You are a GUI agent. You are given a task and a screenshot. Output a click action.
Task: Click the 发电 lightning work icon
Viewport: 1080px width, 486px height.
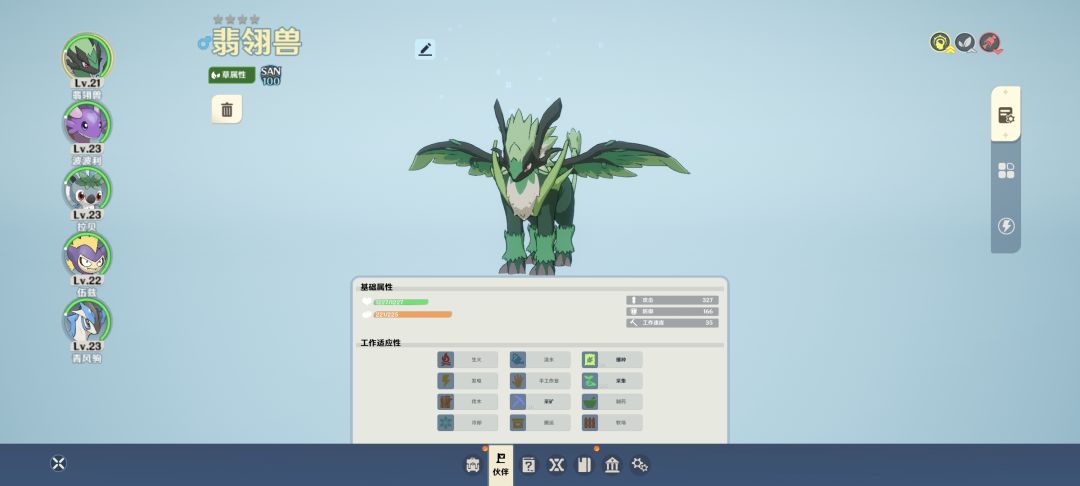click(x=446, y=381)
